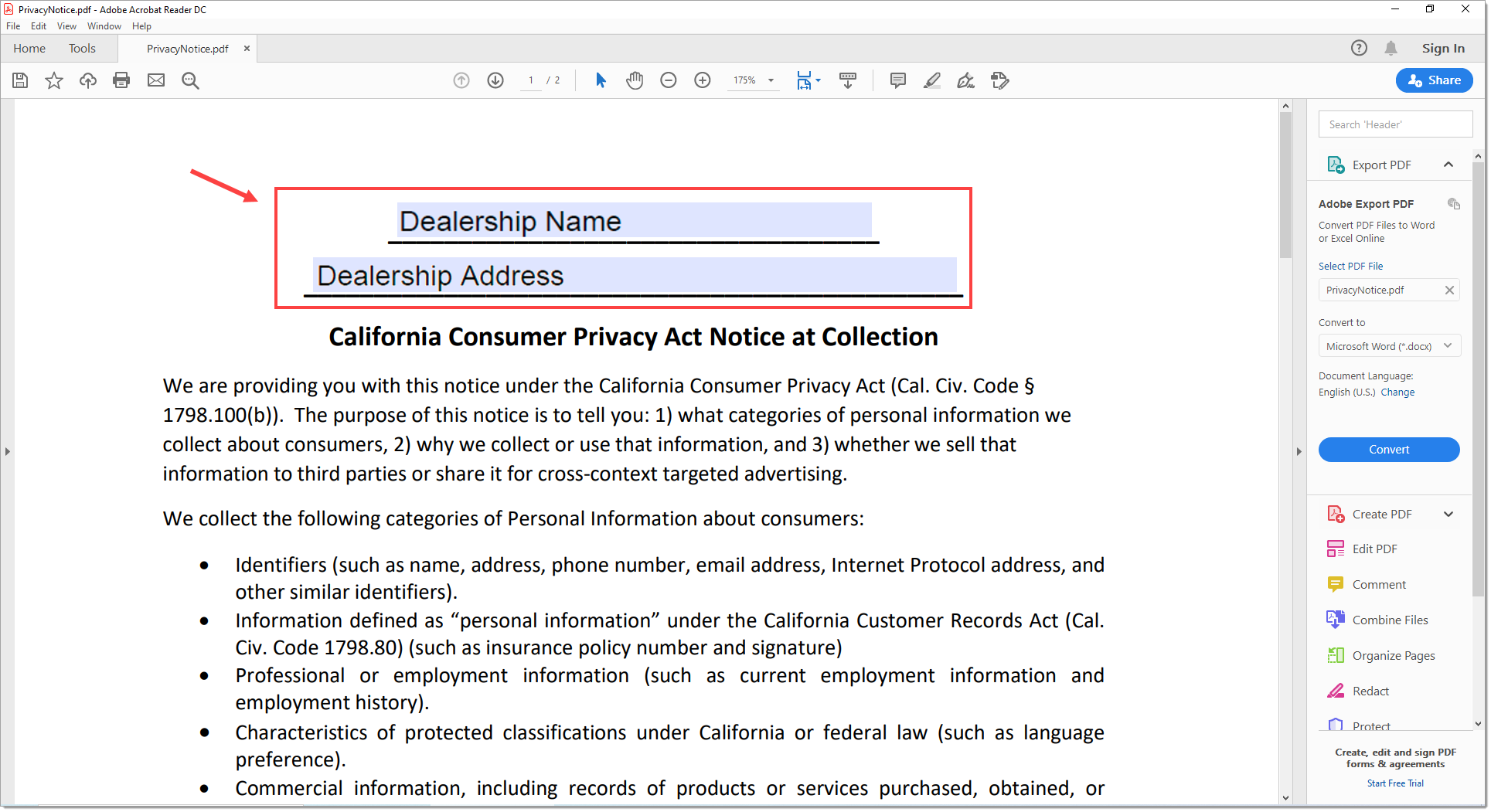Click the Search 'Header' tools search box
Image resolution: width=1491 pixels, height=812 pixels.
click(x=1395, y=124)
